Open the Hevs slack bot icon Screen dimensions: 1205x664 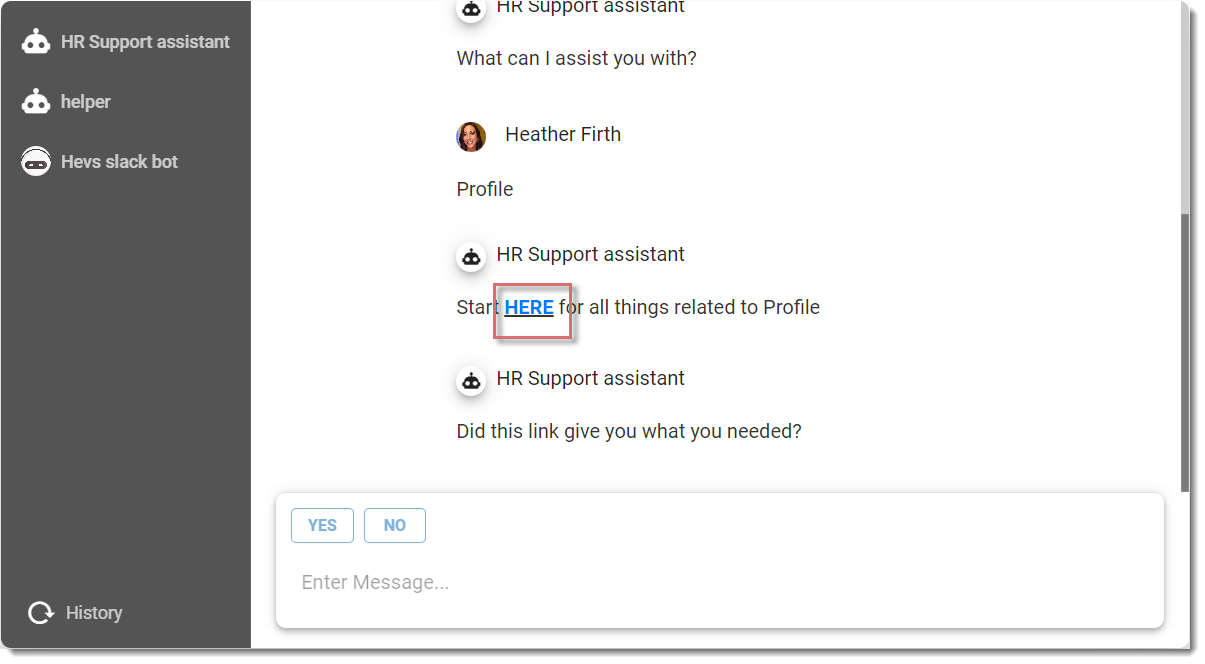(36, 161)
